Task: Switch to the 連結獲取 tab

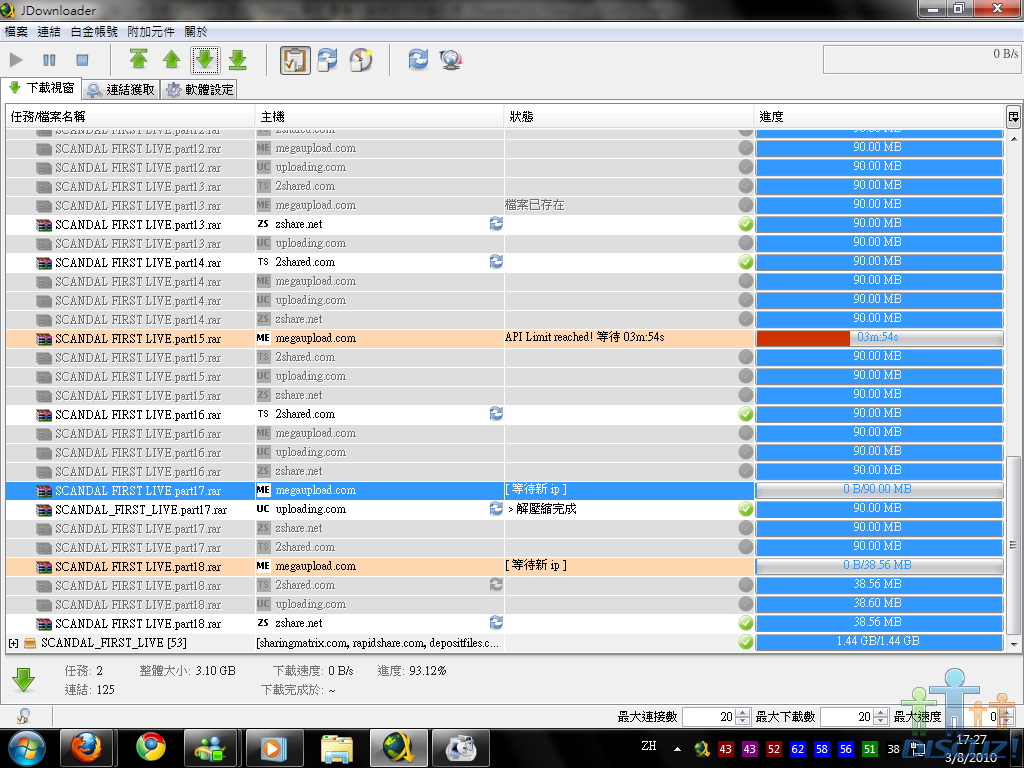Action: pos(121,89)
